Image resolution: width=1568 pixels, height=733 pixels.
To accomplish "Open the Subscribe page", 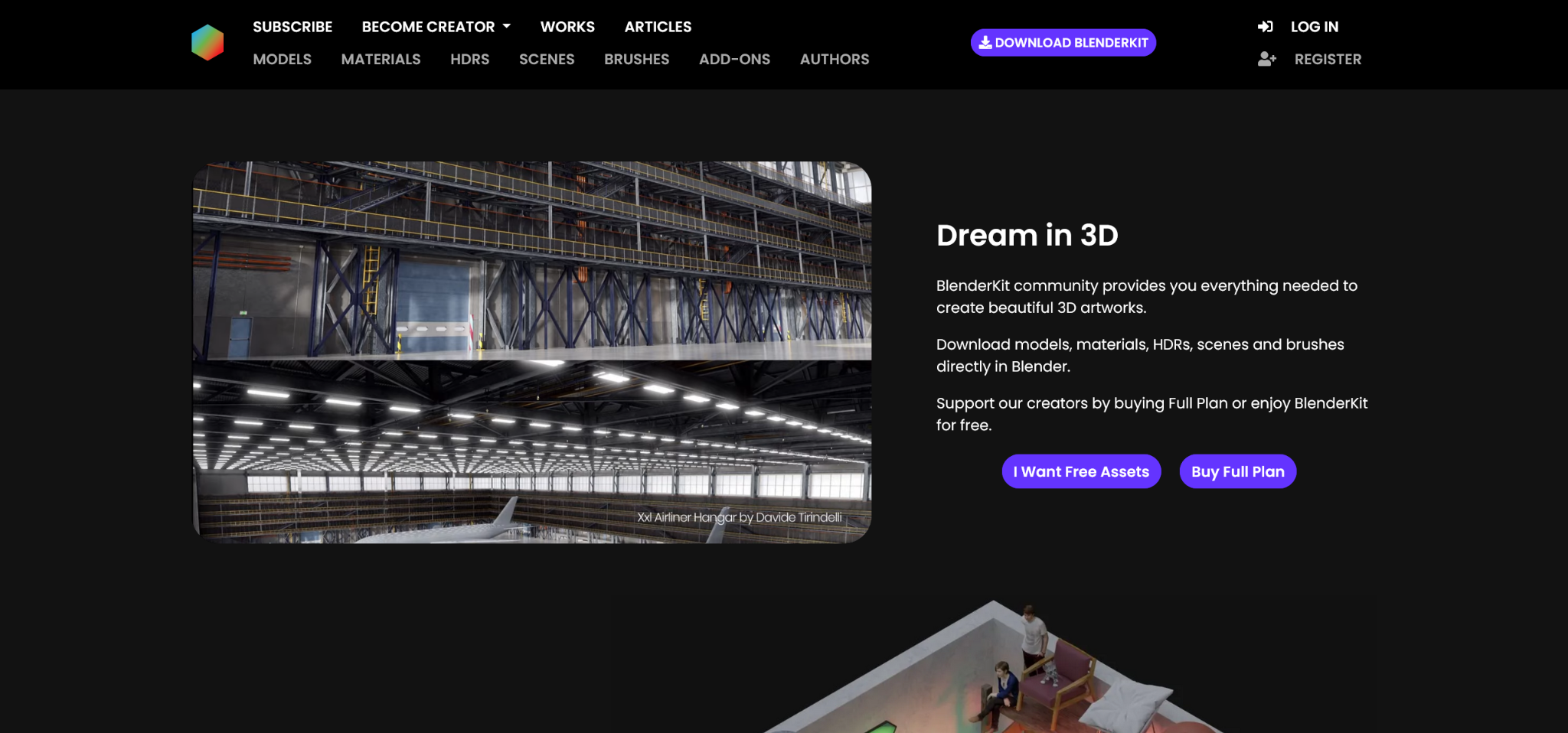I will point(292,27).
